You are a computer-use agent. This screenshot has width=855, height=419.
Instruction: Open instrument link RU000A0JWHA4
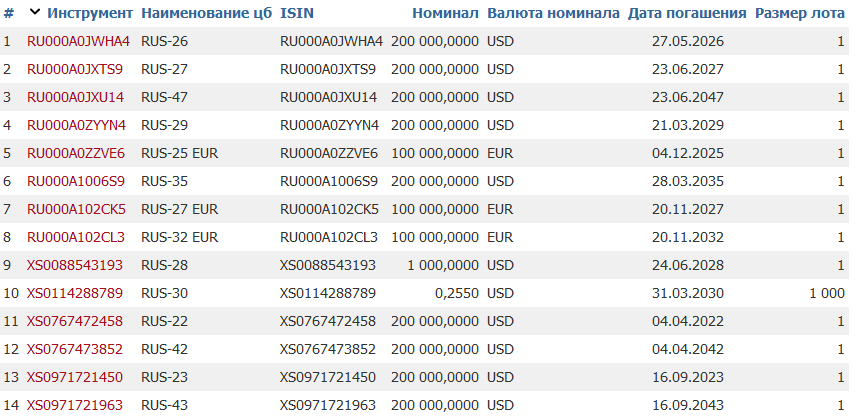pos(78,41)
